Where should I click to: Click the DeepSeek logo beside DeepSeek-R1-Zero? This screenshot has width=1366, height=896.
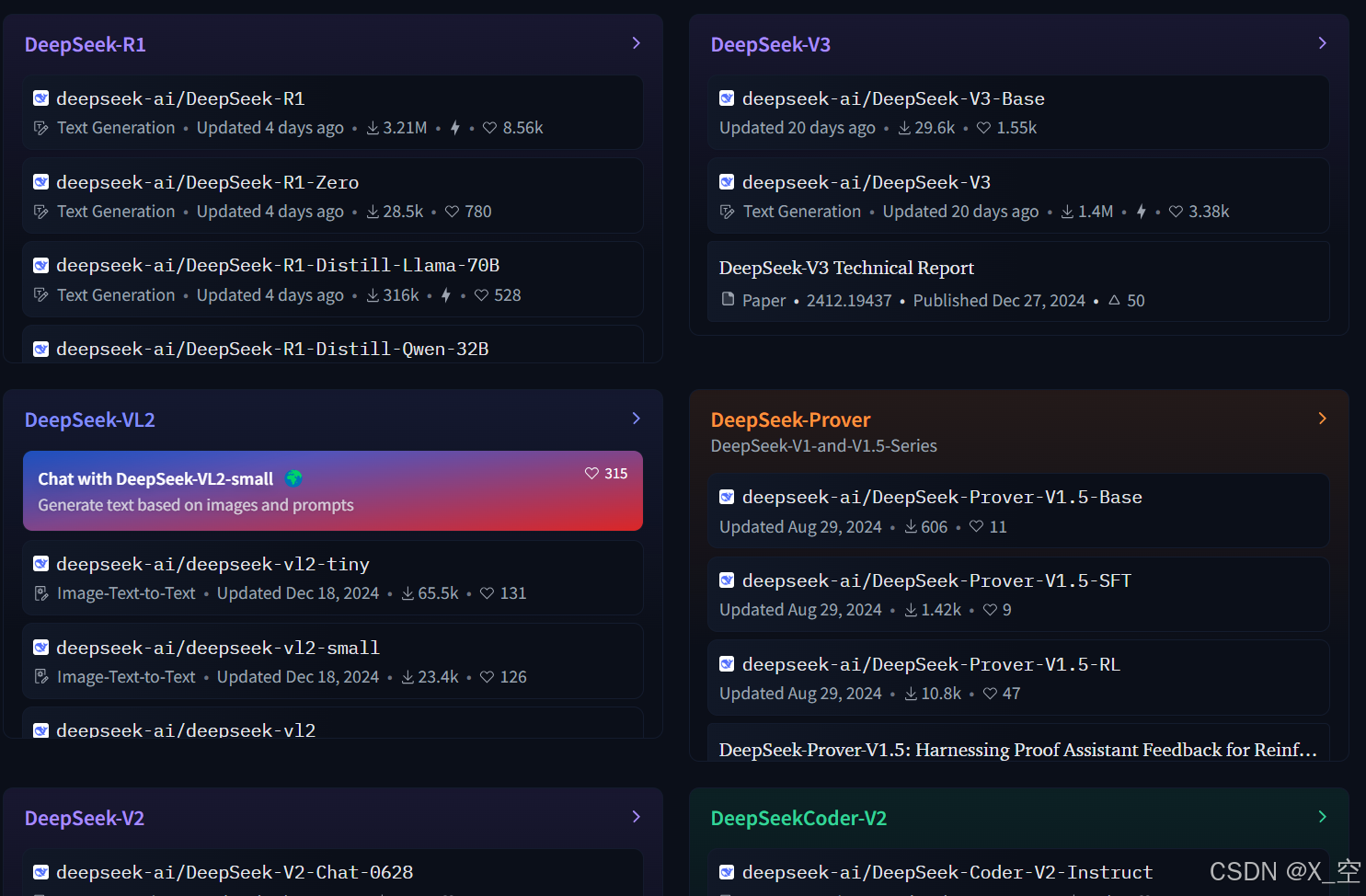tap(41, 182)
